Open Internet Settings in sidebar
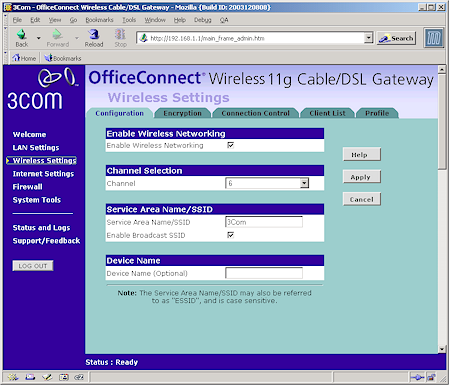The image size is (450, 386). click(43, 174)
